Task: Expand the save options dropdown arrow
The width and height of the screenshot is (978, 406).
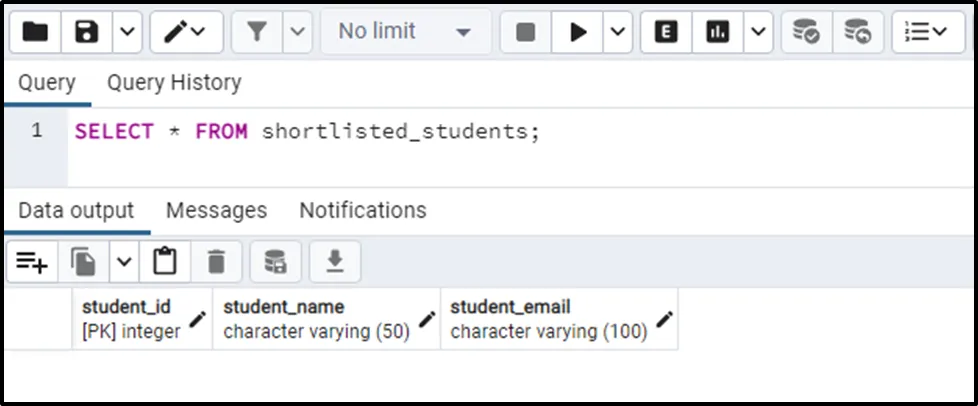Action: (x=126, y=32)
